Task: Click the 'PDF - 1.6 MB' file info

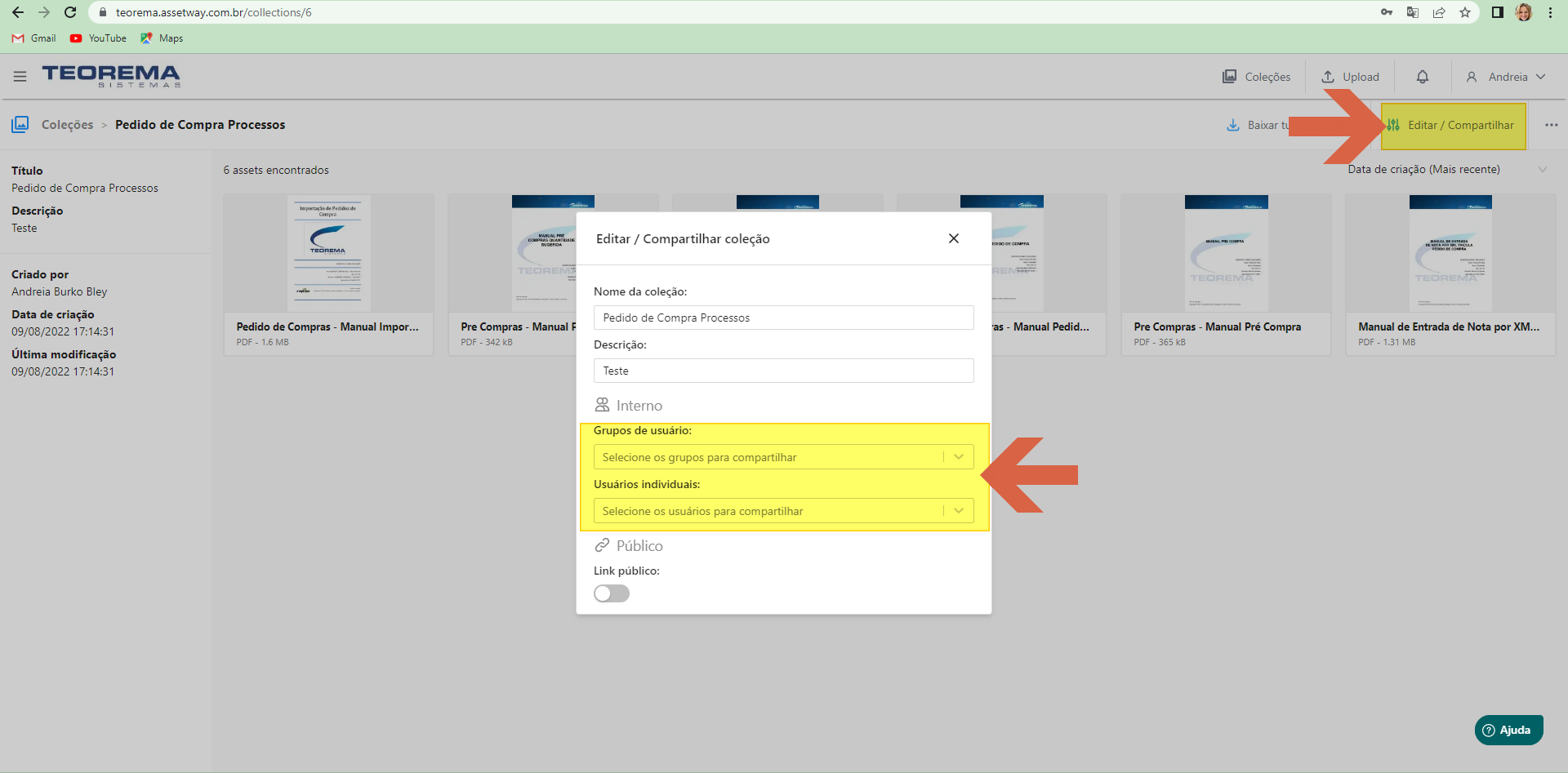Action: [x=262, y=342]
